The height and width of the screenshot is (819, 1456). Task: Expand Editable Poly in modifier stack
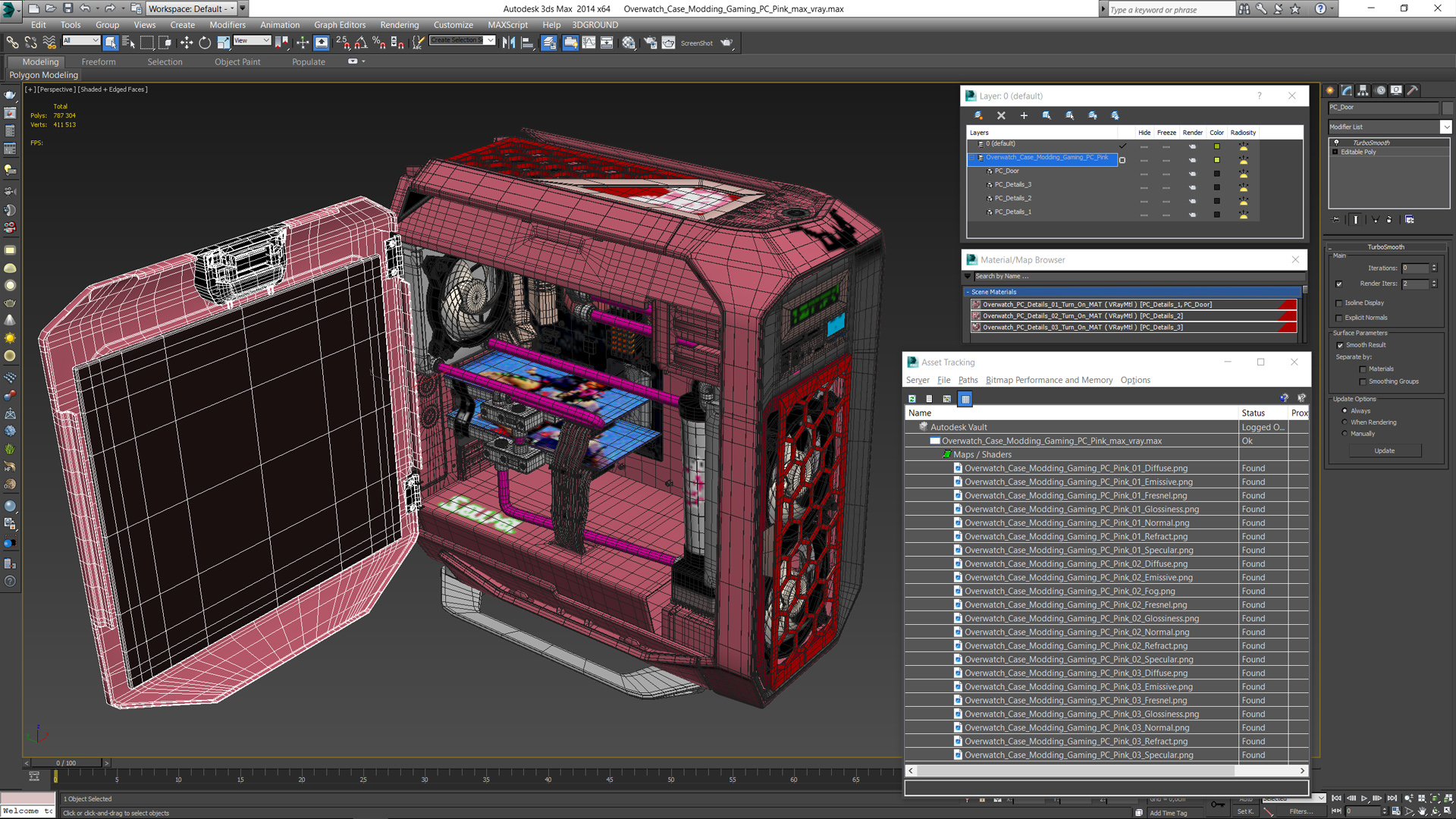click(x=1335, y=152)
